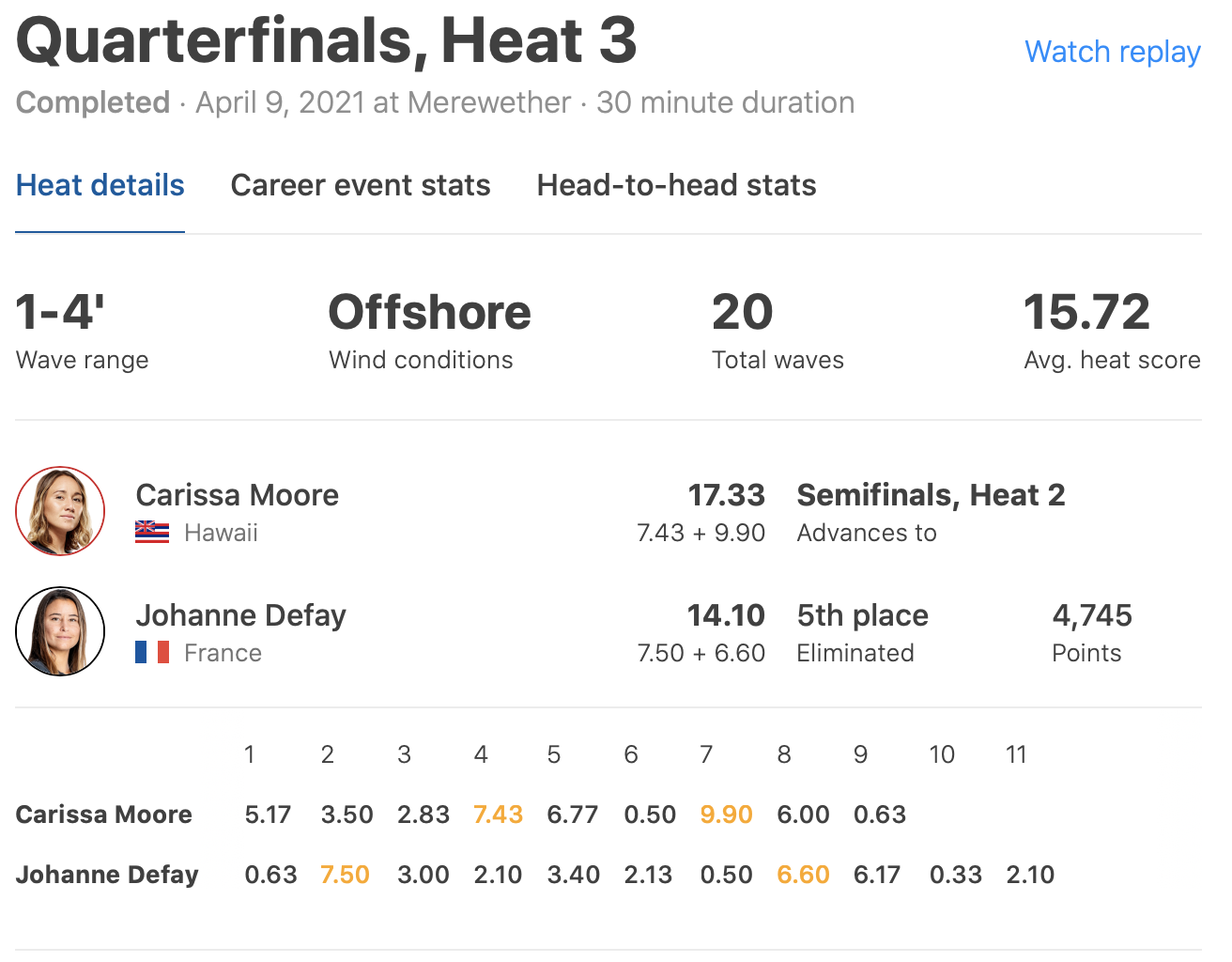Viewport: 1232px width, 962px height.
Task: Click Carissa Moore's 17.33 heat total
Action: tap(726, 495)
